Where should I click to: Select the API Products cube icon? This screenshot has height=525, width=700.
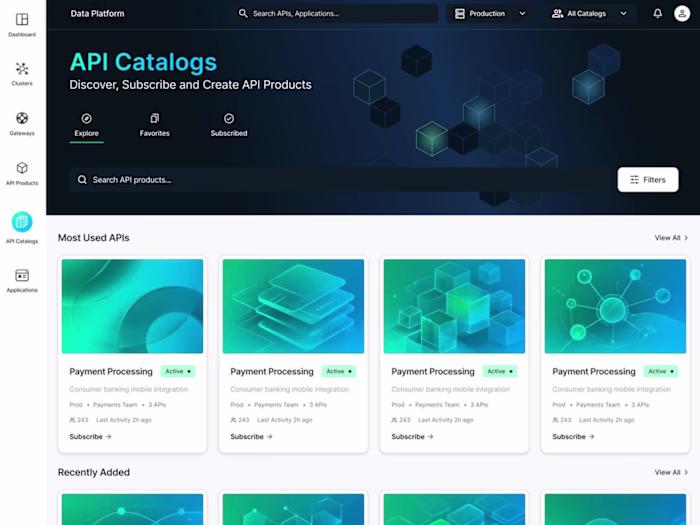[22, 168]
